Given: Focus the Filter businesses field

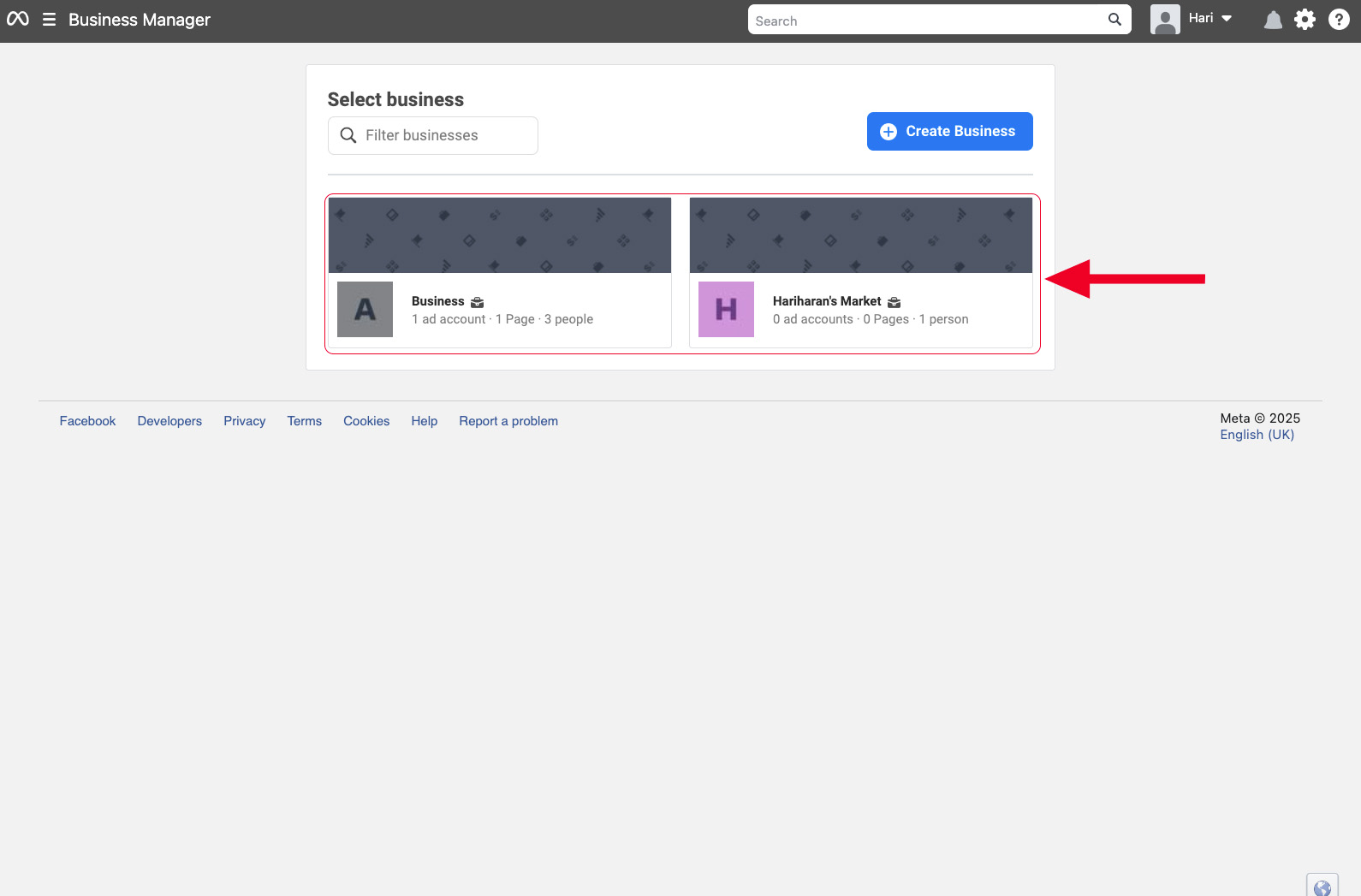Looking at the screenshot, I should tap(433, 135).
